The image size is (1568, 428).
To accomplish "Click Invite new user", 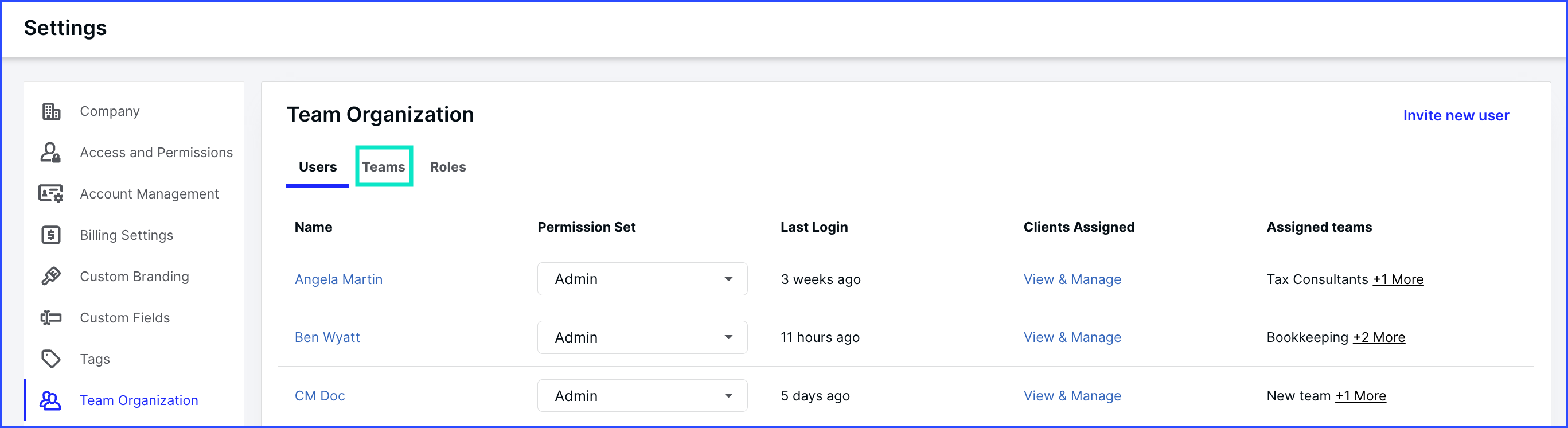I will (x=1456, y=116).
